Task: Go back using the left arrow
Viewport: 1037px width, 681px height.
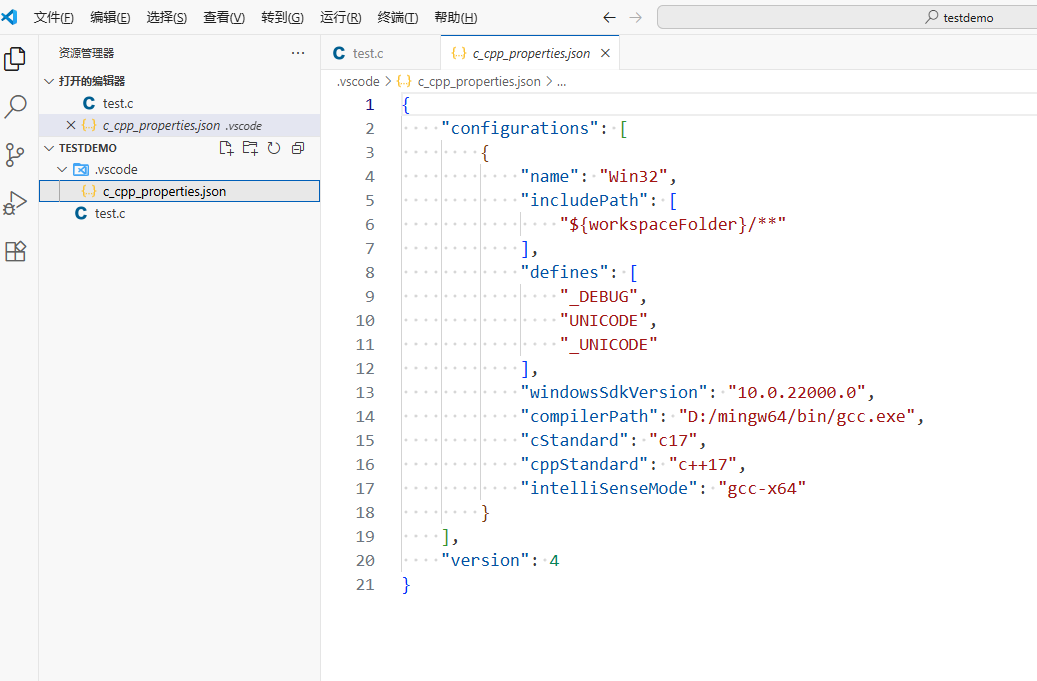Action: [x=609, y=18]
